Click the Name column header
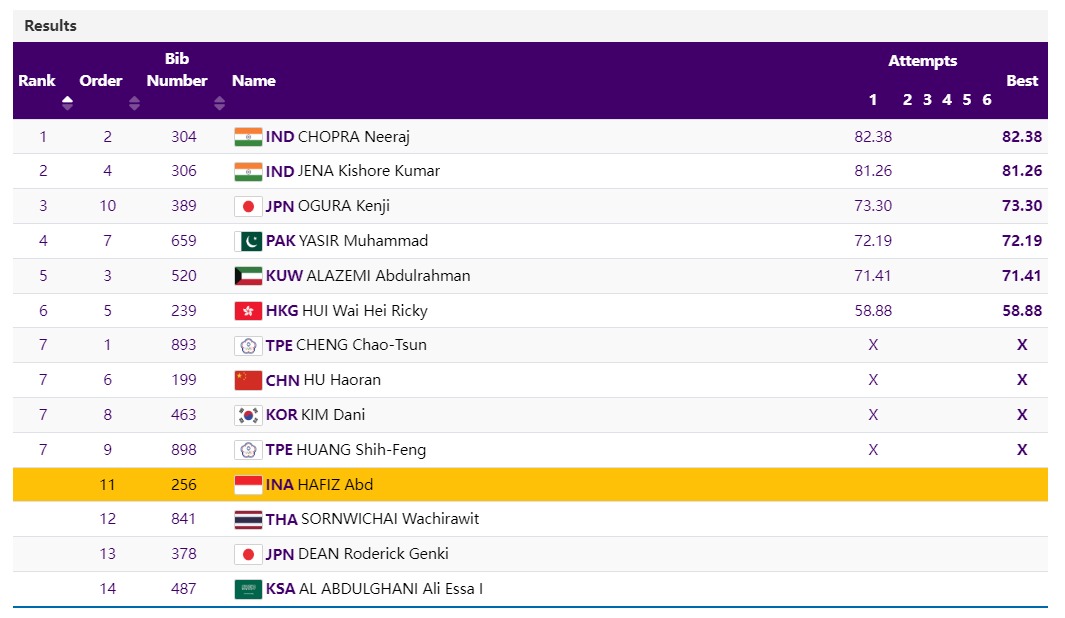1065x618 pixels. coord(254,81)
